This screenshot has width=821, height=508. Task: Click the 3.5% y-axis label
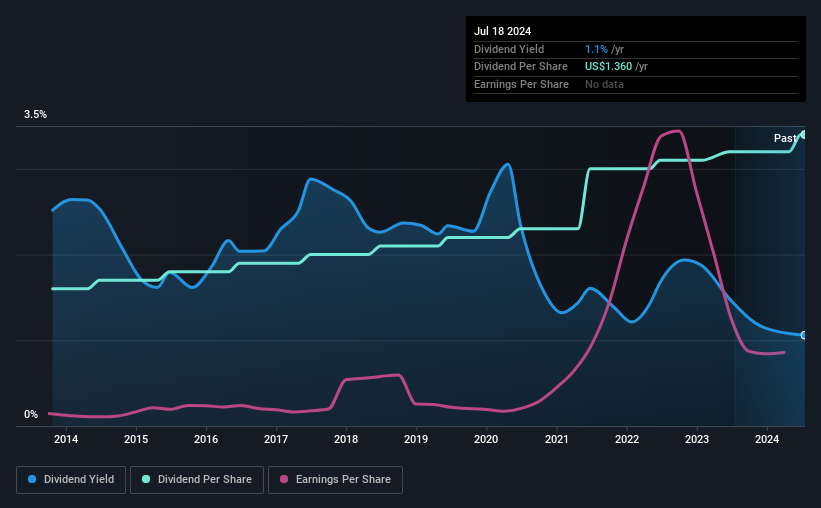coord(35,114)
